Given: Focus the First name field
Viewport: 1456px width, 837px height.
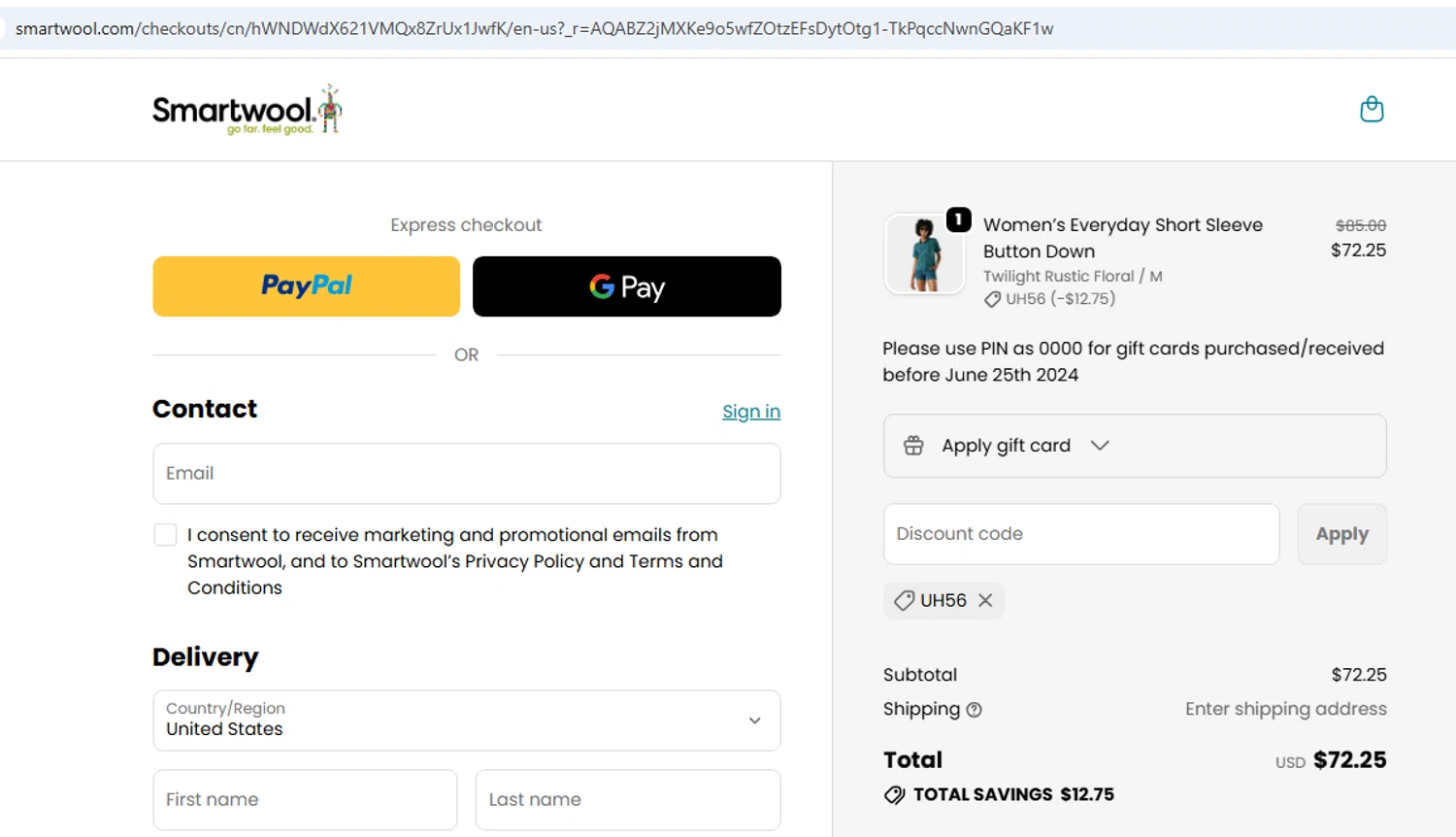Looking at the screenshot, I should coord(305,800).
